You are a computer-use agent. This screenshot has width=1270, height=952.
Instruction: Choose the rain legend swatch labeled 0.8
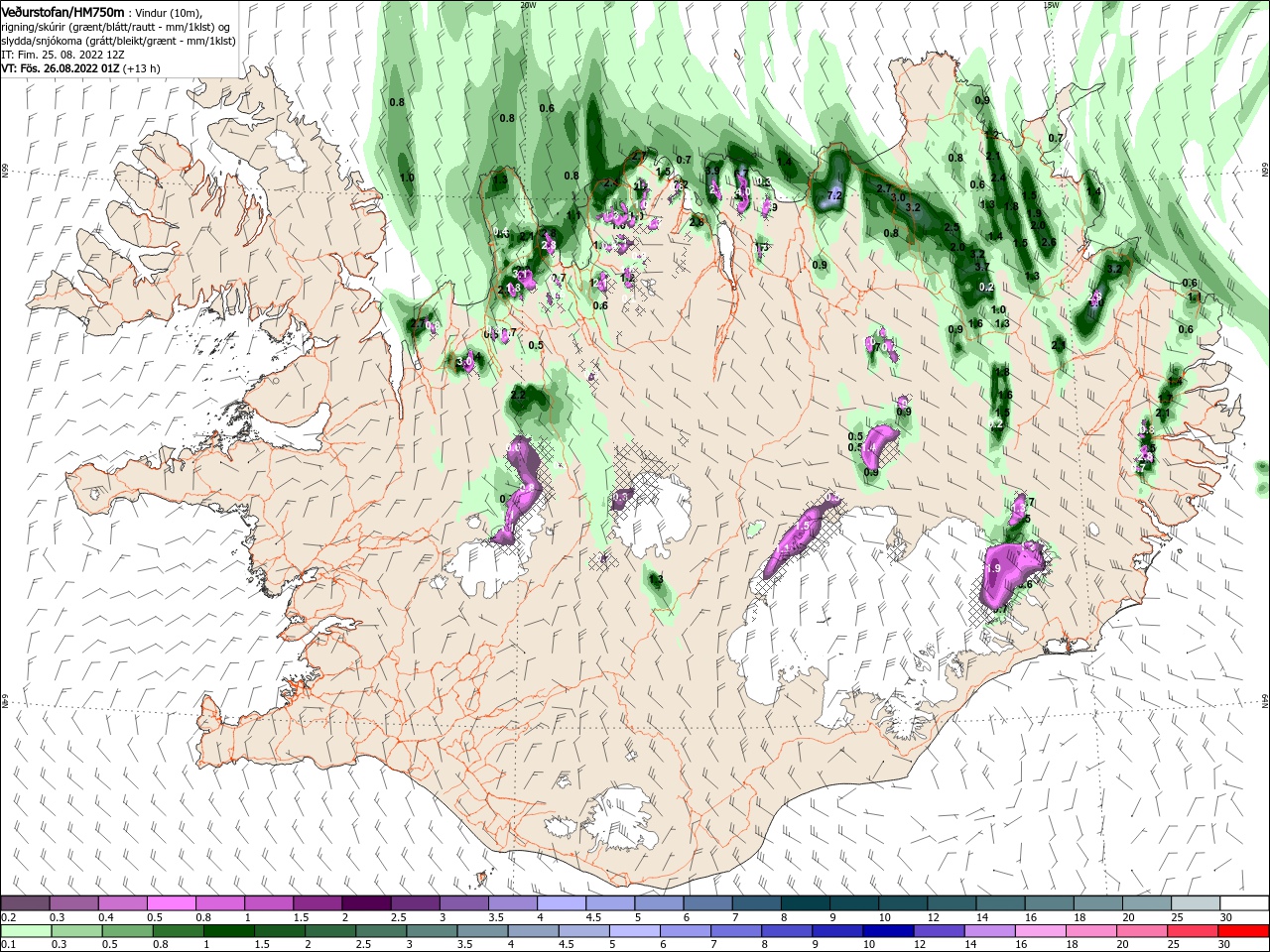pyautogui.click(x=179, y=931)
